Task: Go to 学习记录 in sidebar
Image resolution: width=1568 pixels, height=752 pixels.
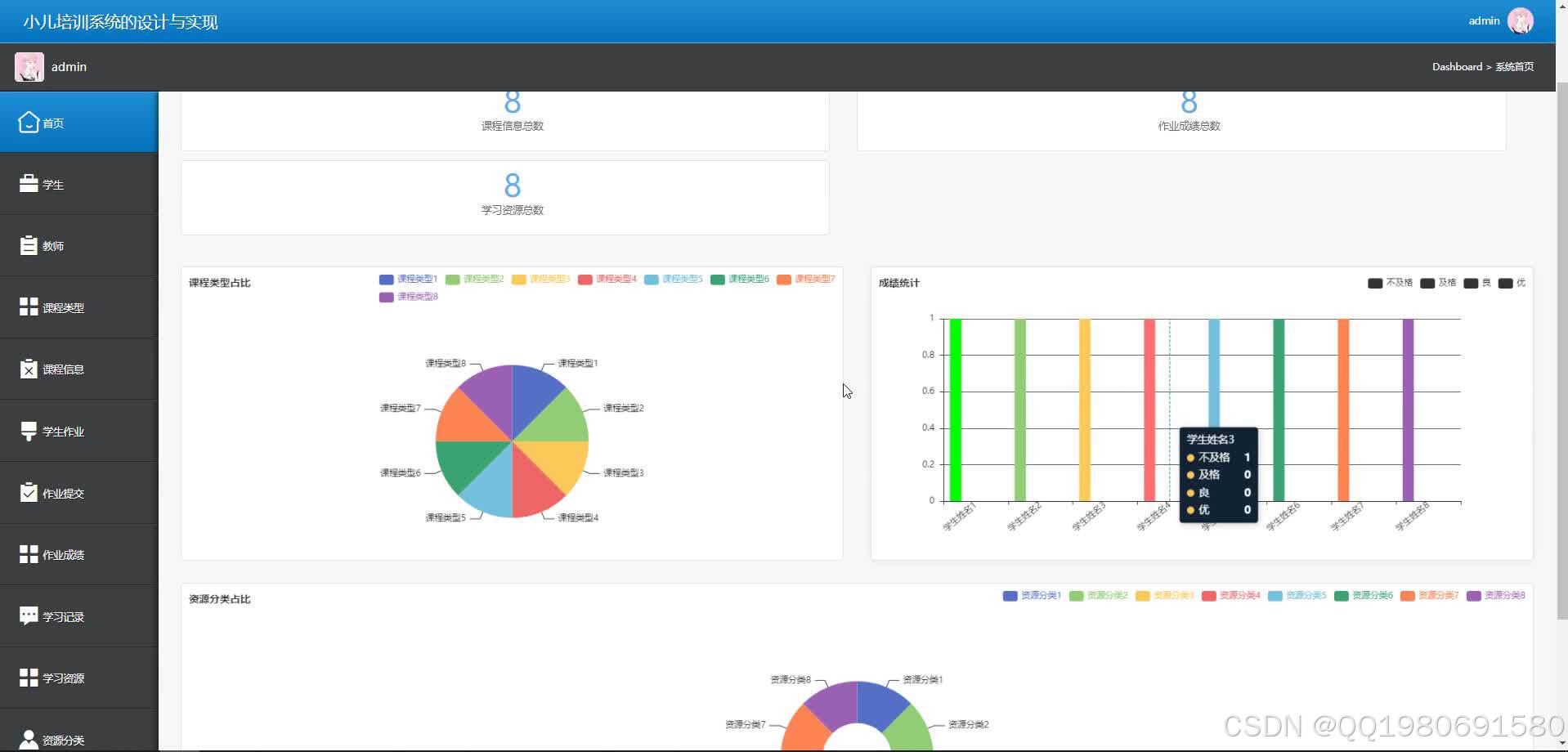Action: tap(78, 616)
